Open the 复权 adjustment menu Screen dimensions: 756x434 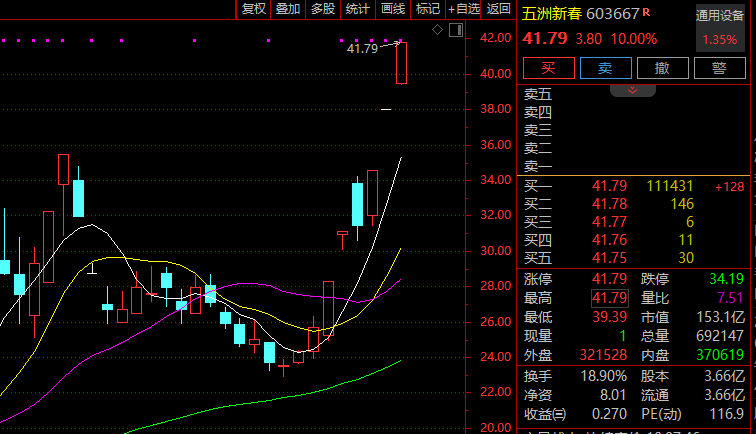pyautogui.click(x=254, y=9)
